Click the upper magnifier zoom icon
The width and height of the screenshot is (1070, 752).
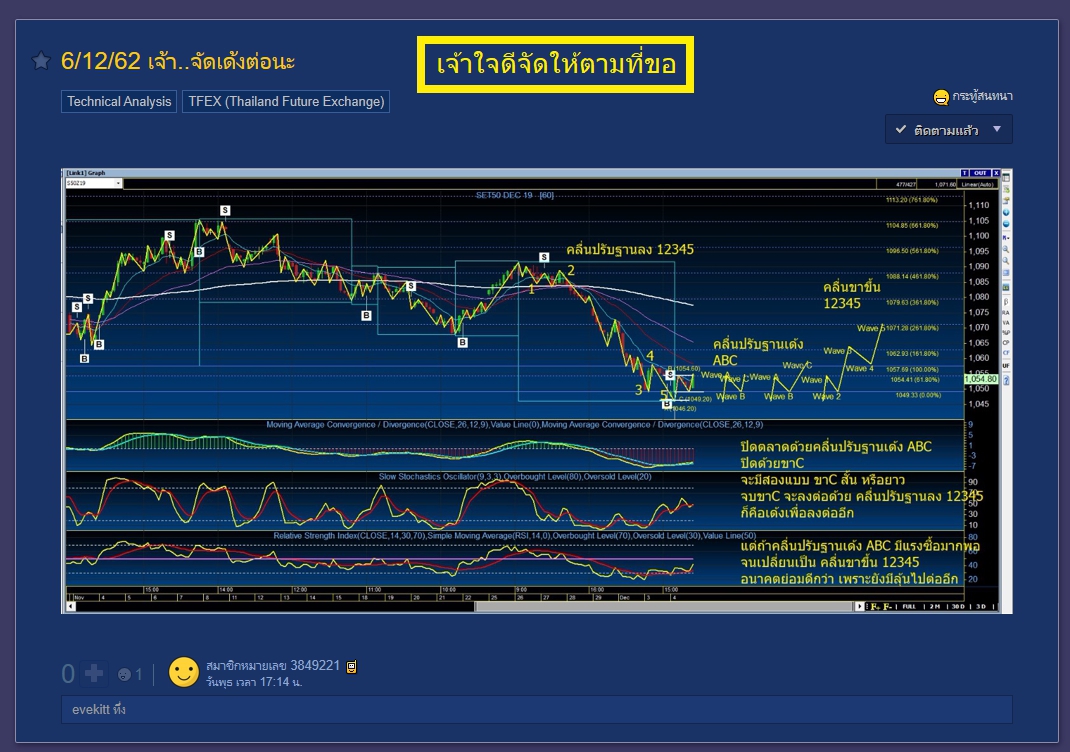1006,249
